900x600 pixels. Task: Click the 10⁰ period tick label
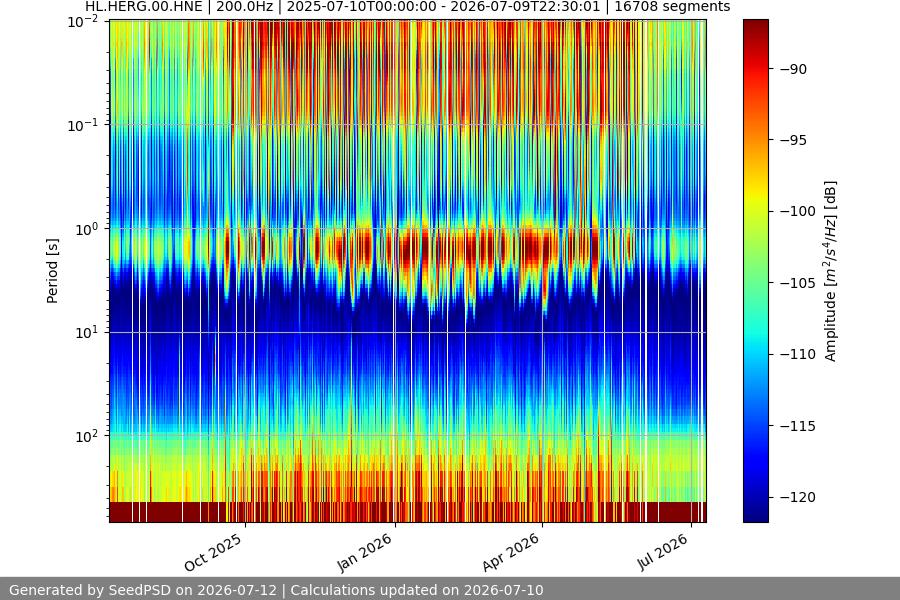(86, 229)
